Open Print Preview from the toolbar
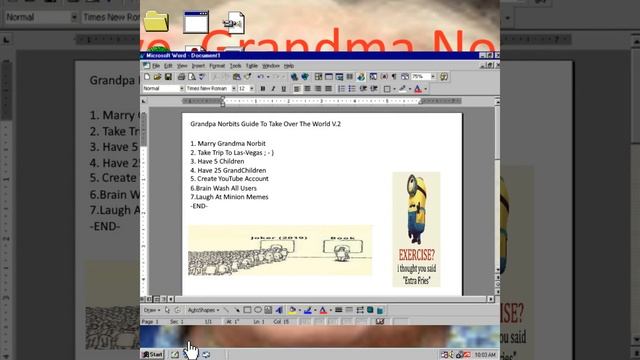 191,77
